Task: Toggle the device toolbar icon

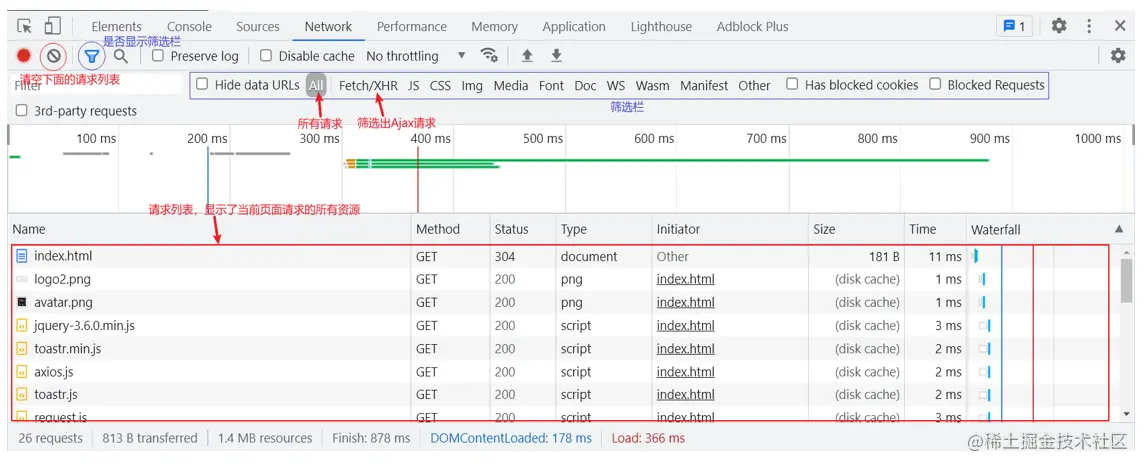Action: coord(52,26)
